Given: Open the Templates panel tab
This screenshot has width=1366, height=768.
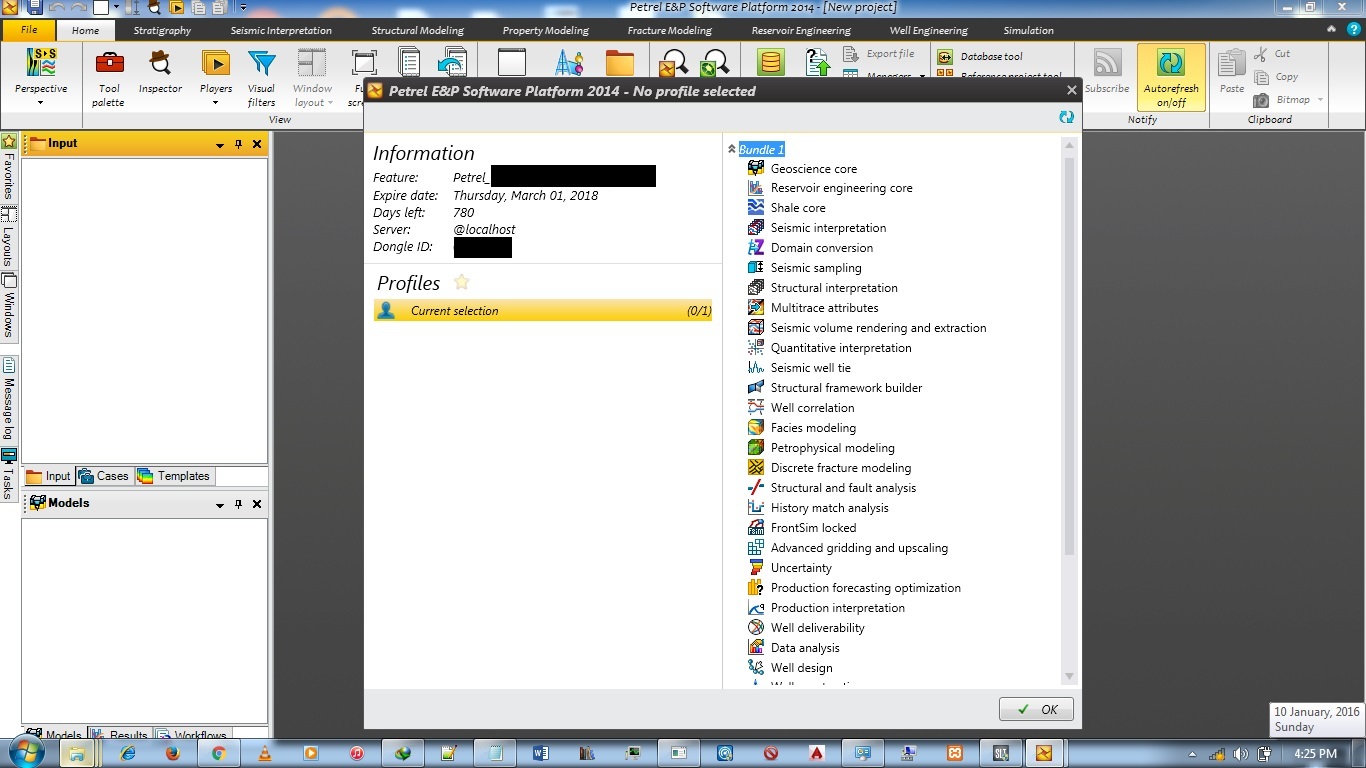Looking at the screenshot, I should (x=174, y=476).
